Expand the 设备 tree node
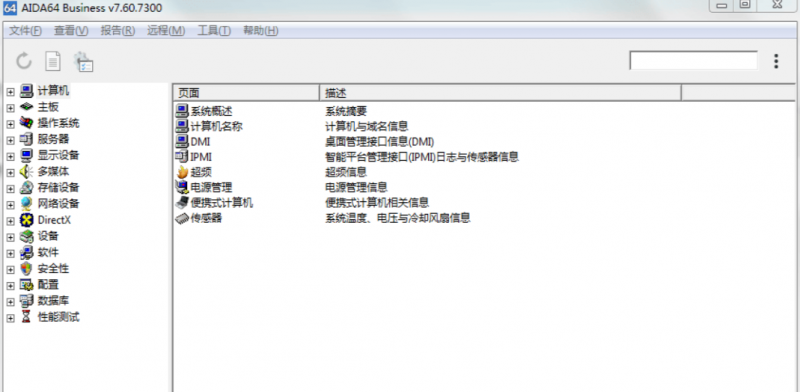Image resolution: width=800 pixels, height=392 pixels. (x=10, y=237)
